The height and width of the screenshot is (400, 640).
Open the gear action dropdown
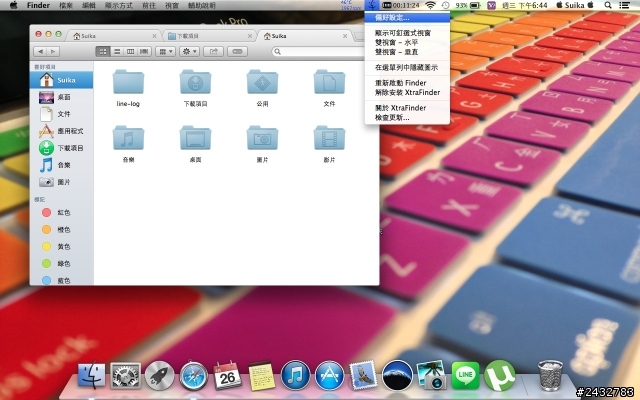pyautogui.click(x=189, y=51)
